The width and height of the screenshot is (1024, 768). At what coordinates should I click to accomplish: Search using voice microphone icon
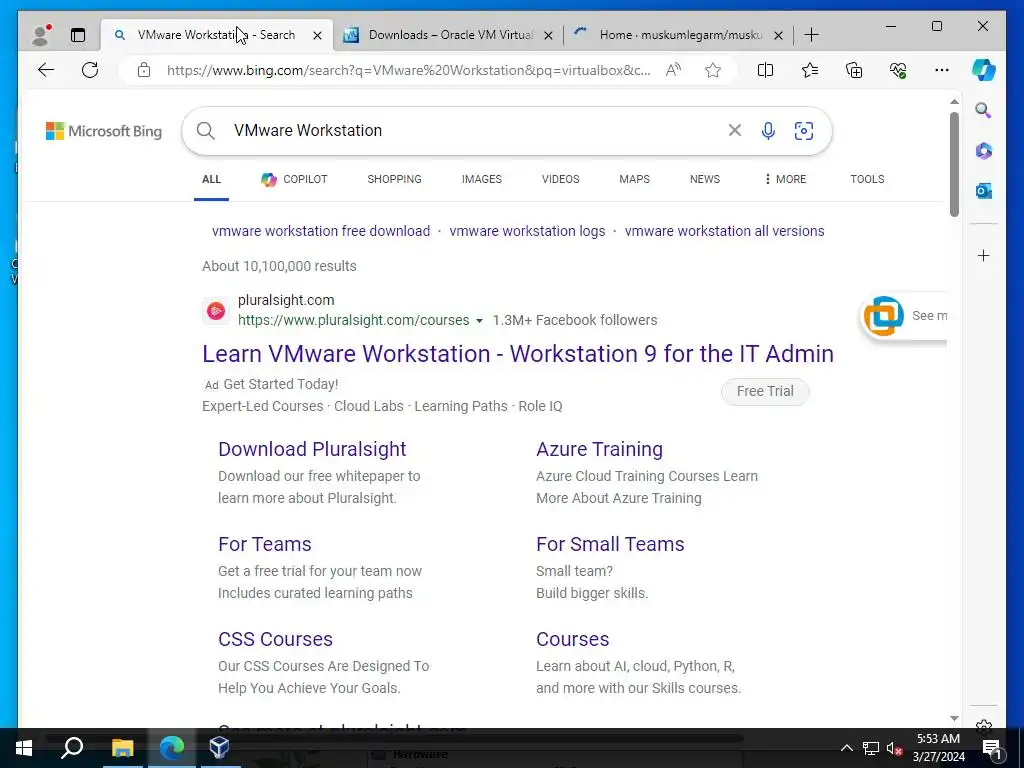[769, 131]
